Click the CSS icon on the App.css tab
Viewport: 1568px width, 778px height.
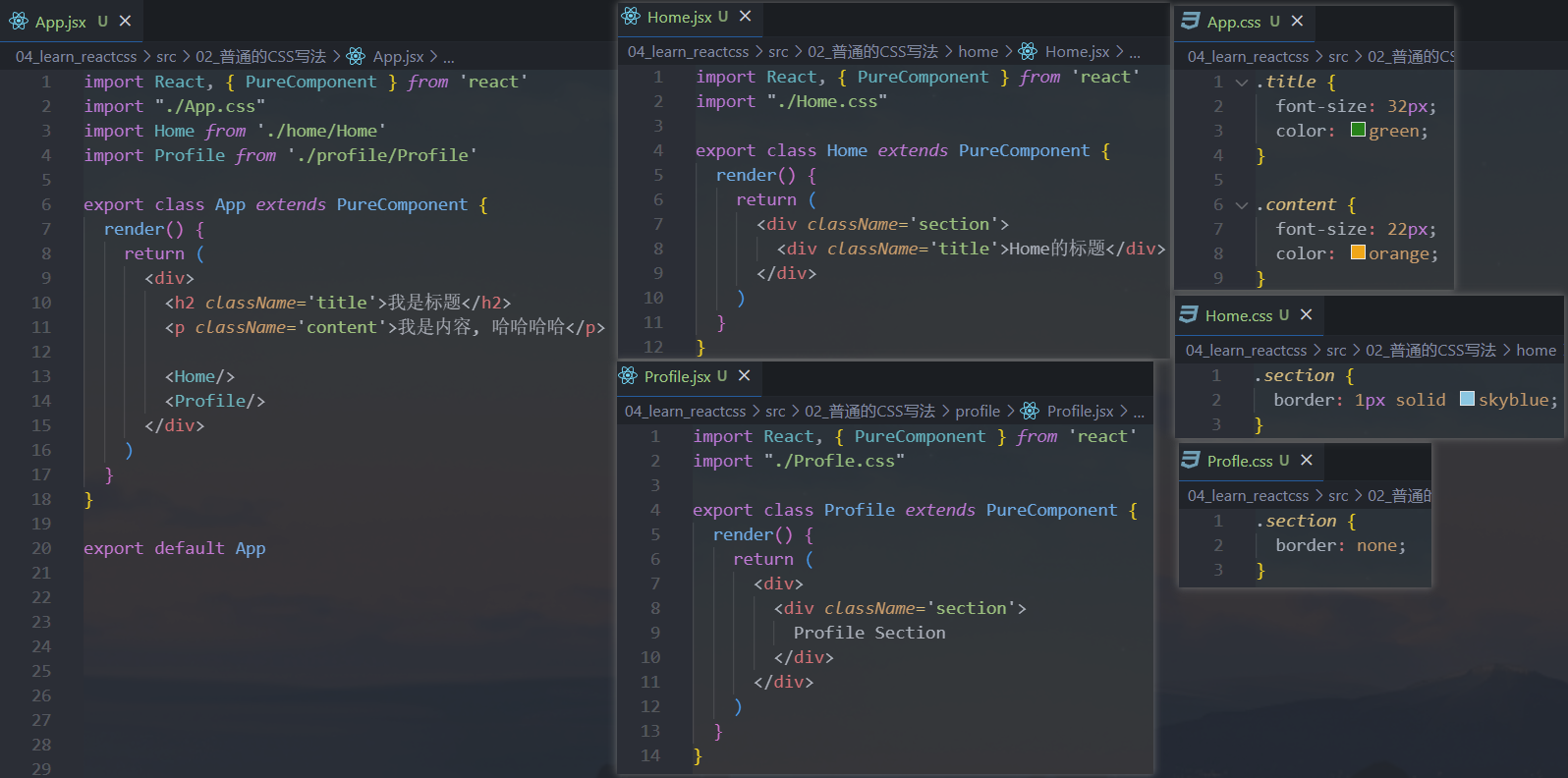pos(1191,21)
